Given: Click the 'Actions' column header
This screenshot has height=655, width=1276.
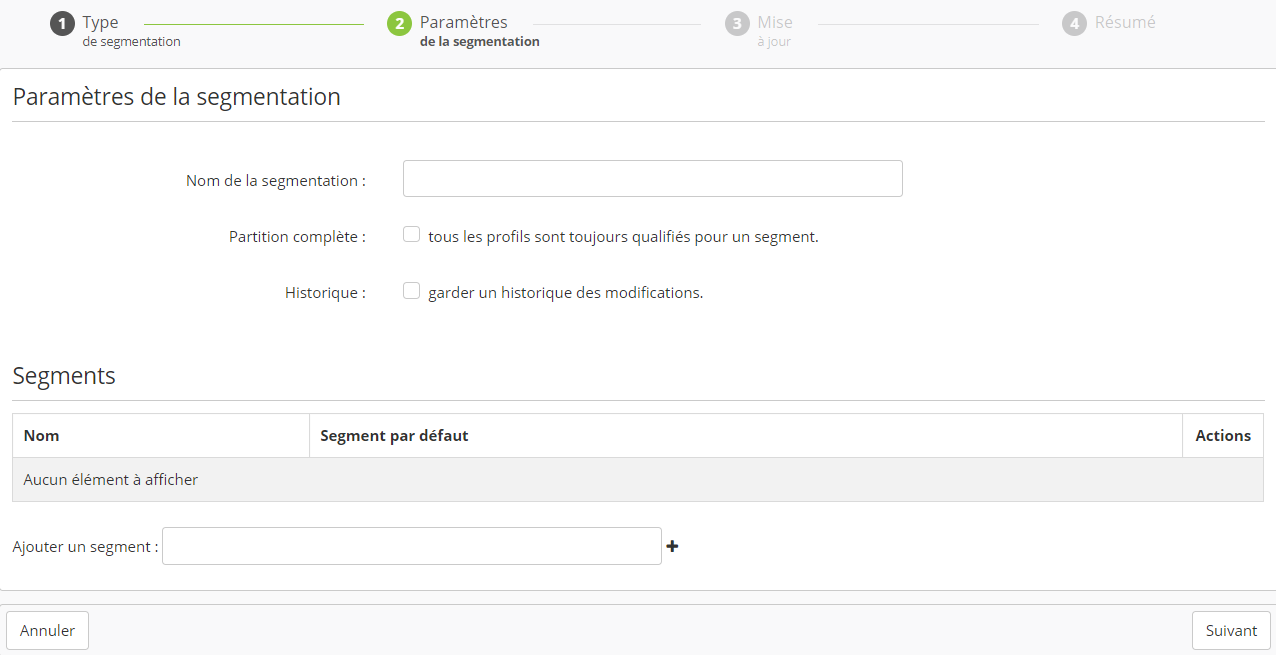Looking at the screenshot, I should 1222,436.
